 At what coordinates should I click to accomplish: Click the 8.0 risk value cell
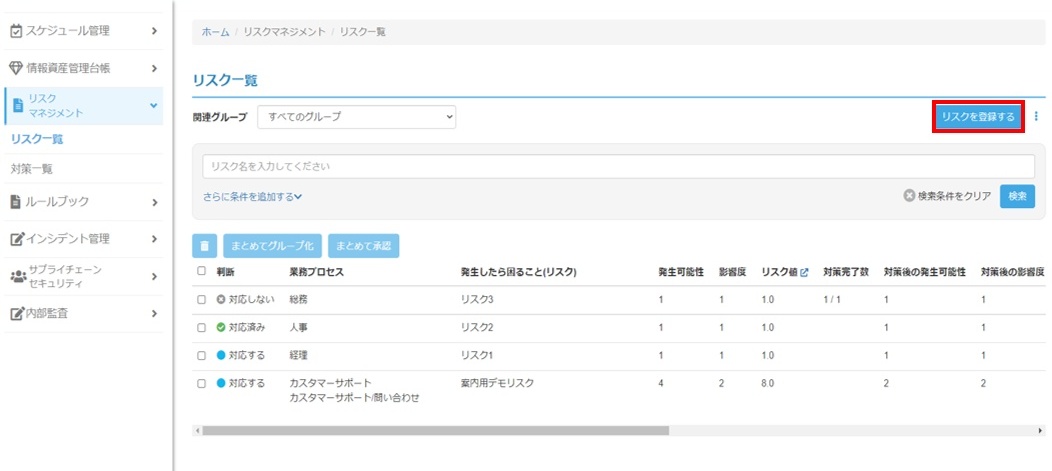[768, 383]
